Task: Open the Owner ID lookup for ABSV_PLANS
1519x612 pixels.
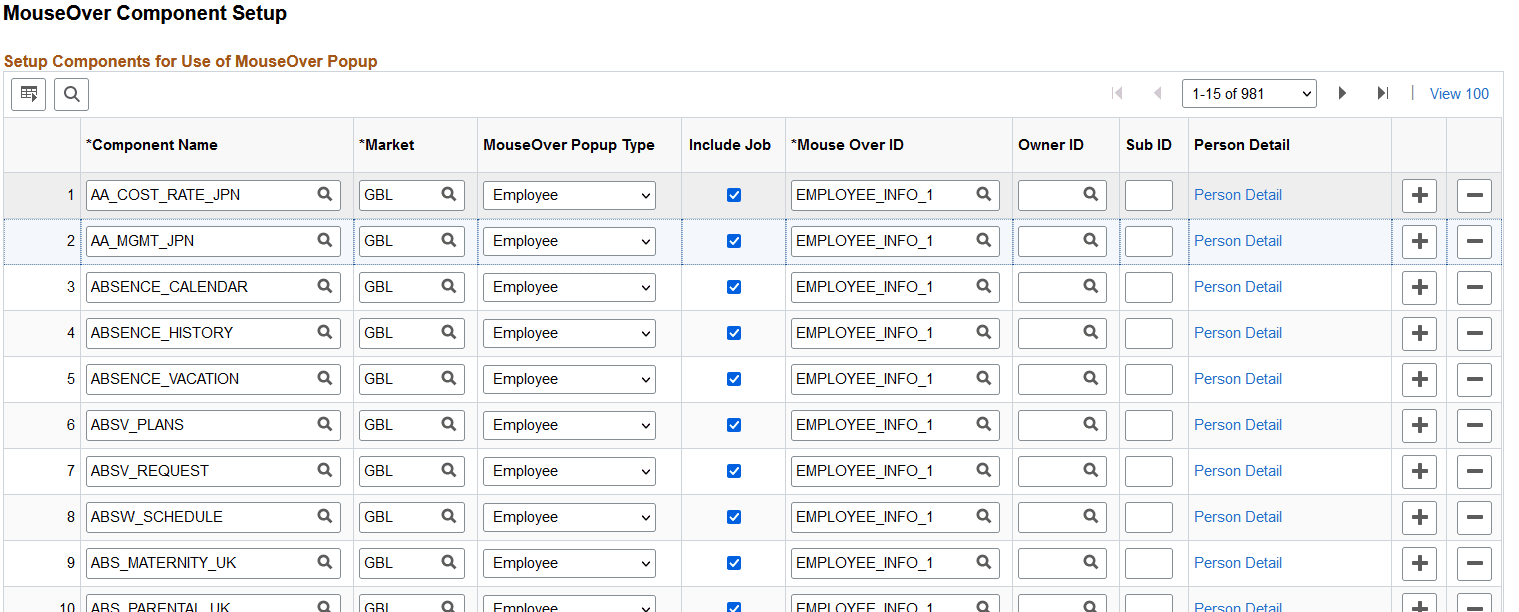Action: click(x=1091, y=425)
